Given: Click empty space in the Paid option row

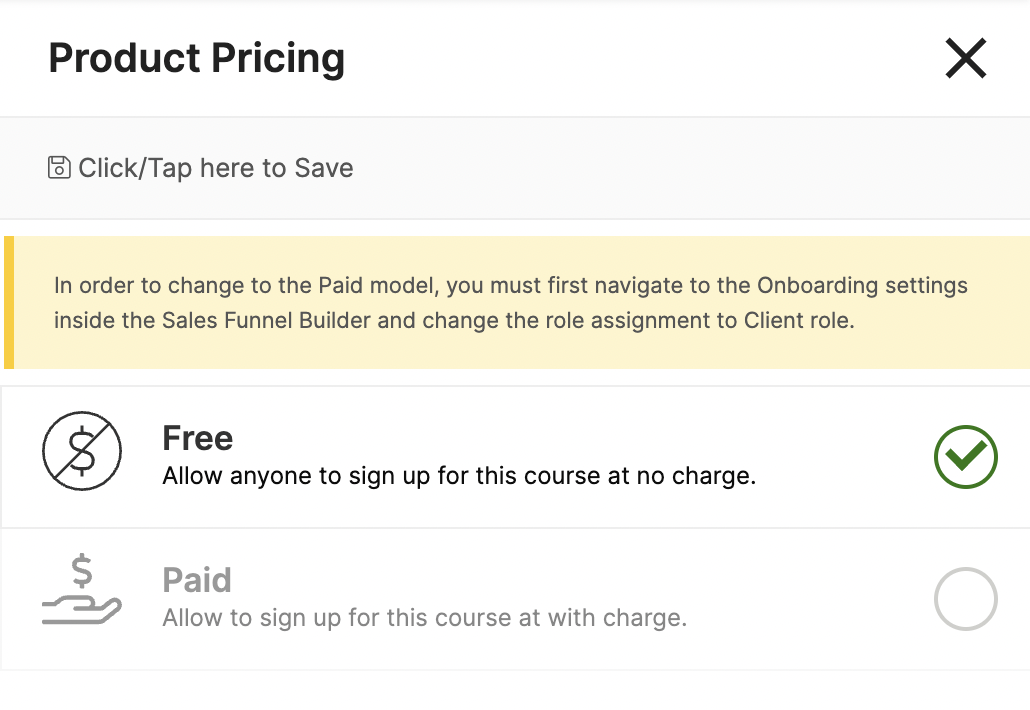Looking at the screenshot, I should [x=808, y=599].
